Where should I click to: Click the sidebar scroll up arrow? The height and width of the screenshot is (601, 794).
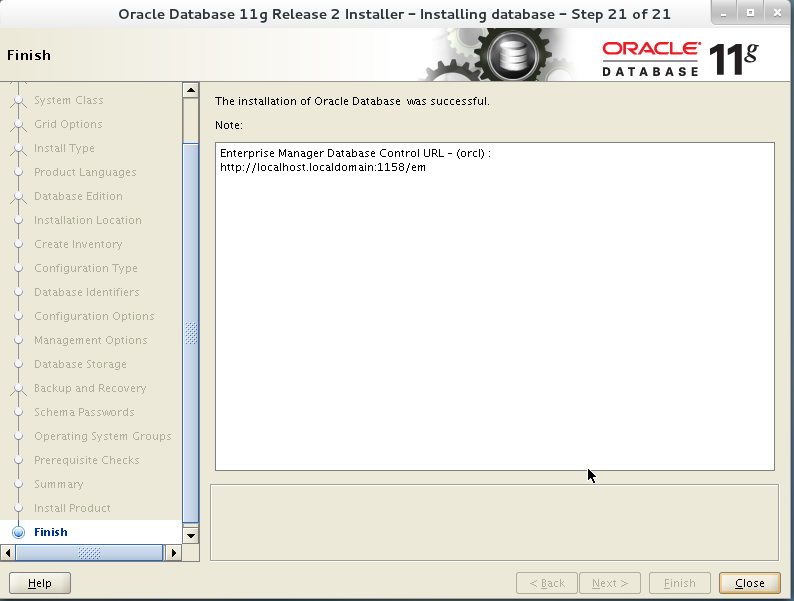[191, 91]
